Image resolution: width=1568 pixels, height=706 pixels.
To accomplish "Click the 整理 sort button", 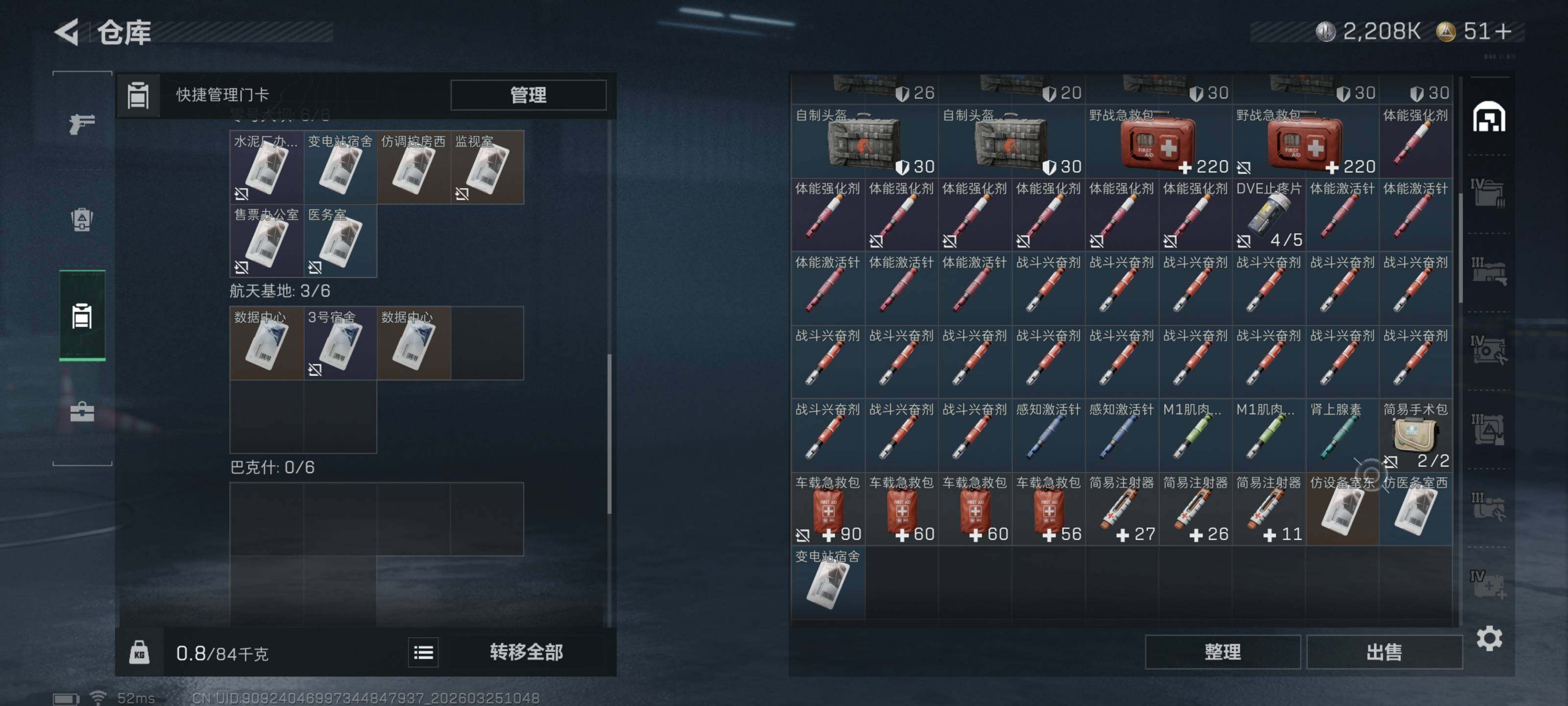I will (x=1222, y=652).
